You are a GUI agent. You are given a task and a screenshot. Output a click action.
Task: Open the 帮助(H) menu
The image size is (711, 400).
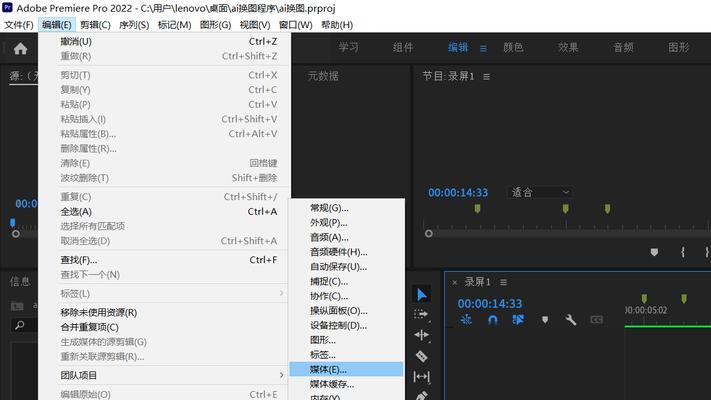(x=337, y=24)
